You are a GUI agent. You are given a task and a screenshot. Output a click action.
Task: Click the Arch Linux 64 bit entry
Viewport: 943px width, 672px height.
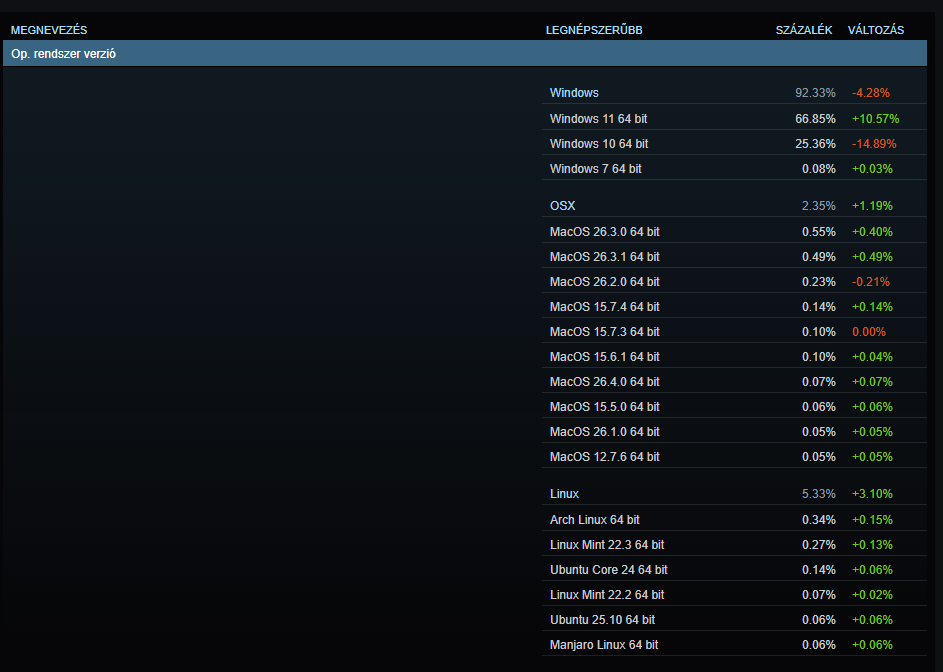594,520
